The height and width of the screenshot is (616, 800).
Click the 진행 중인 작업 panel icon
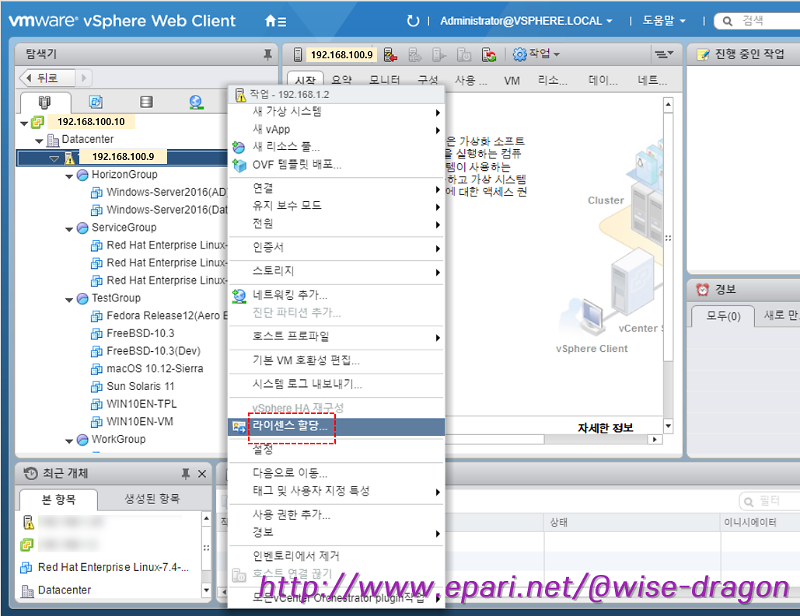pos(703,54)
